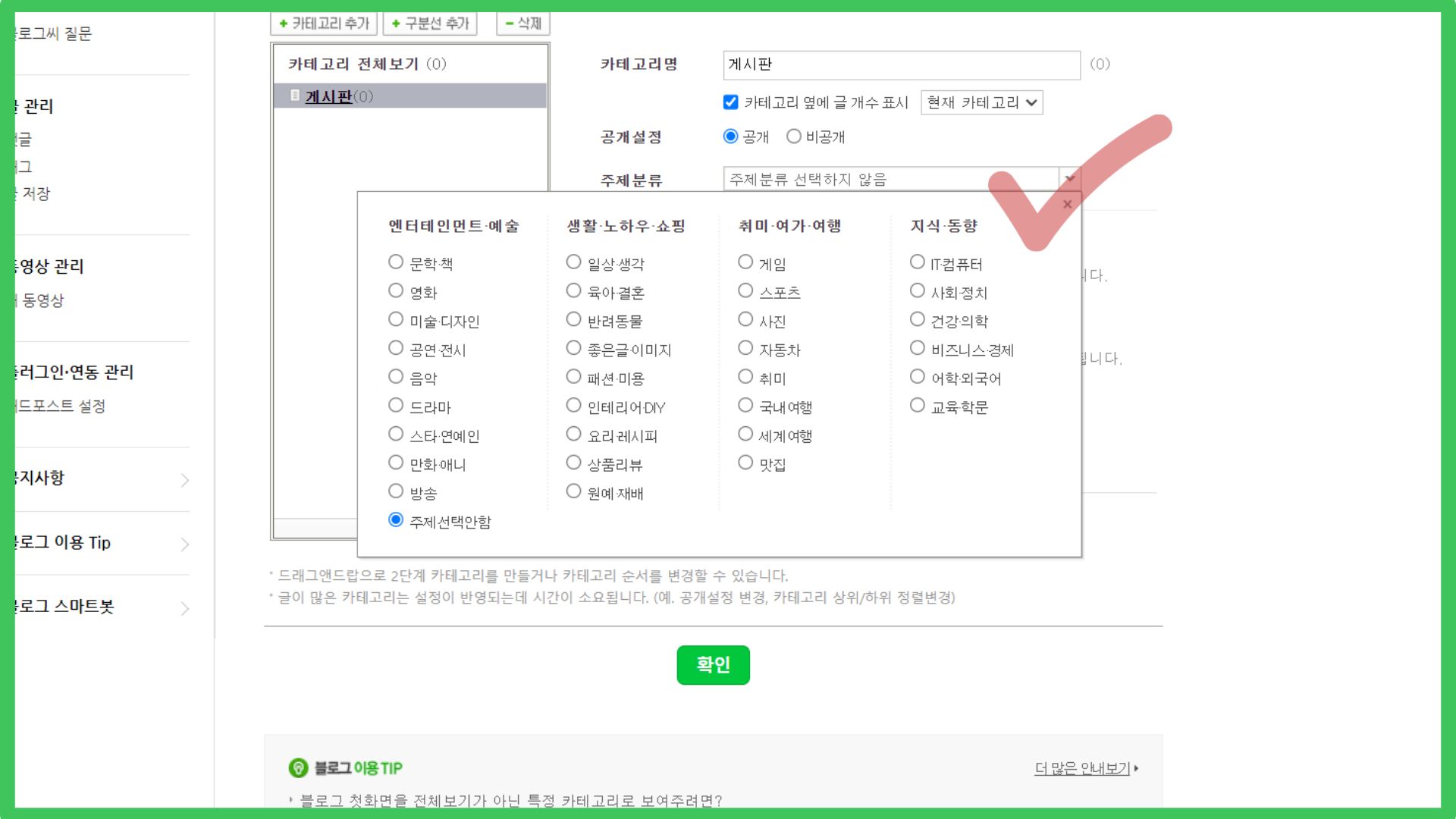The height and width of the screenshot is (819, 1456).
Task: Select the 비공개 radio option
Action: (x=794, y=136)
